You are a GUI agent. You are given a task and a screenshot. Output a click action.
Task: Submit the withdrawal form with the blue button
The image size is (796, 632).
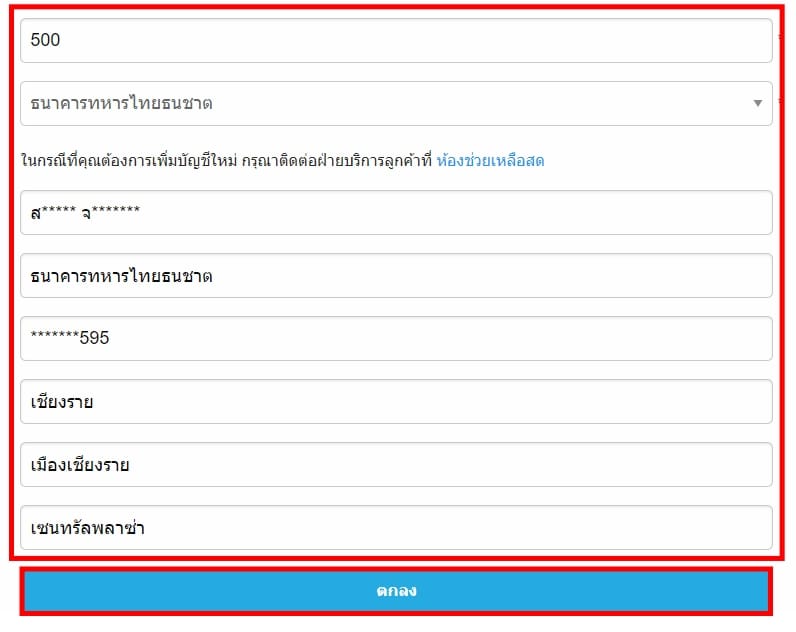pos(396,591)
